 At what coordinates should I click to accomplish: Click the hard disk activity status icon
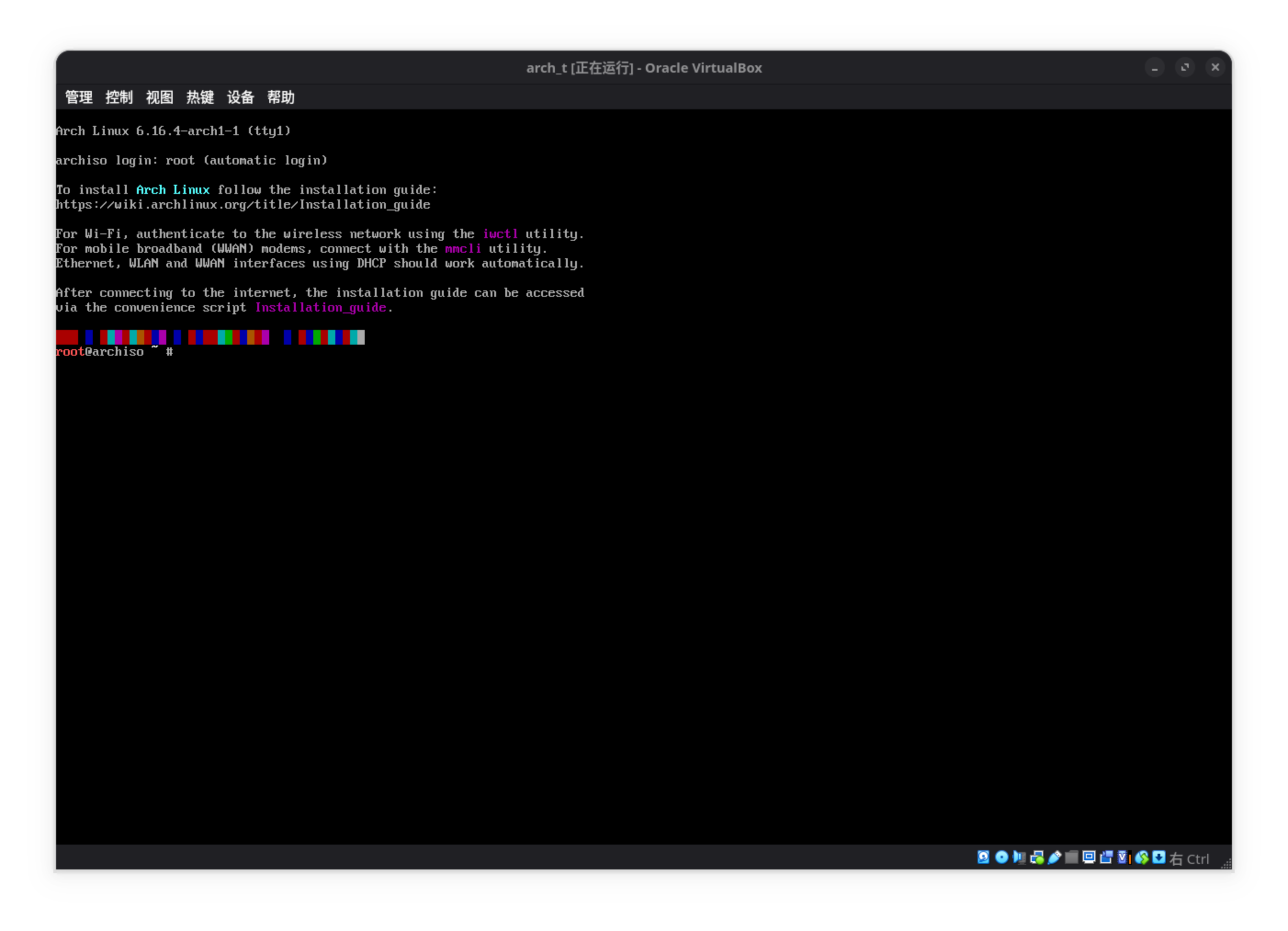pos(983,858)
